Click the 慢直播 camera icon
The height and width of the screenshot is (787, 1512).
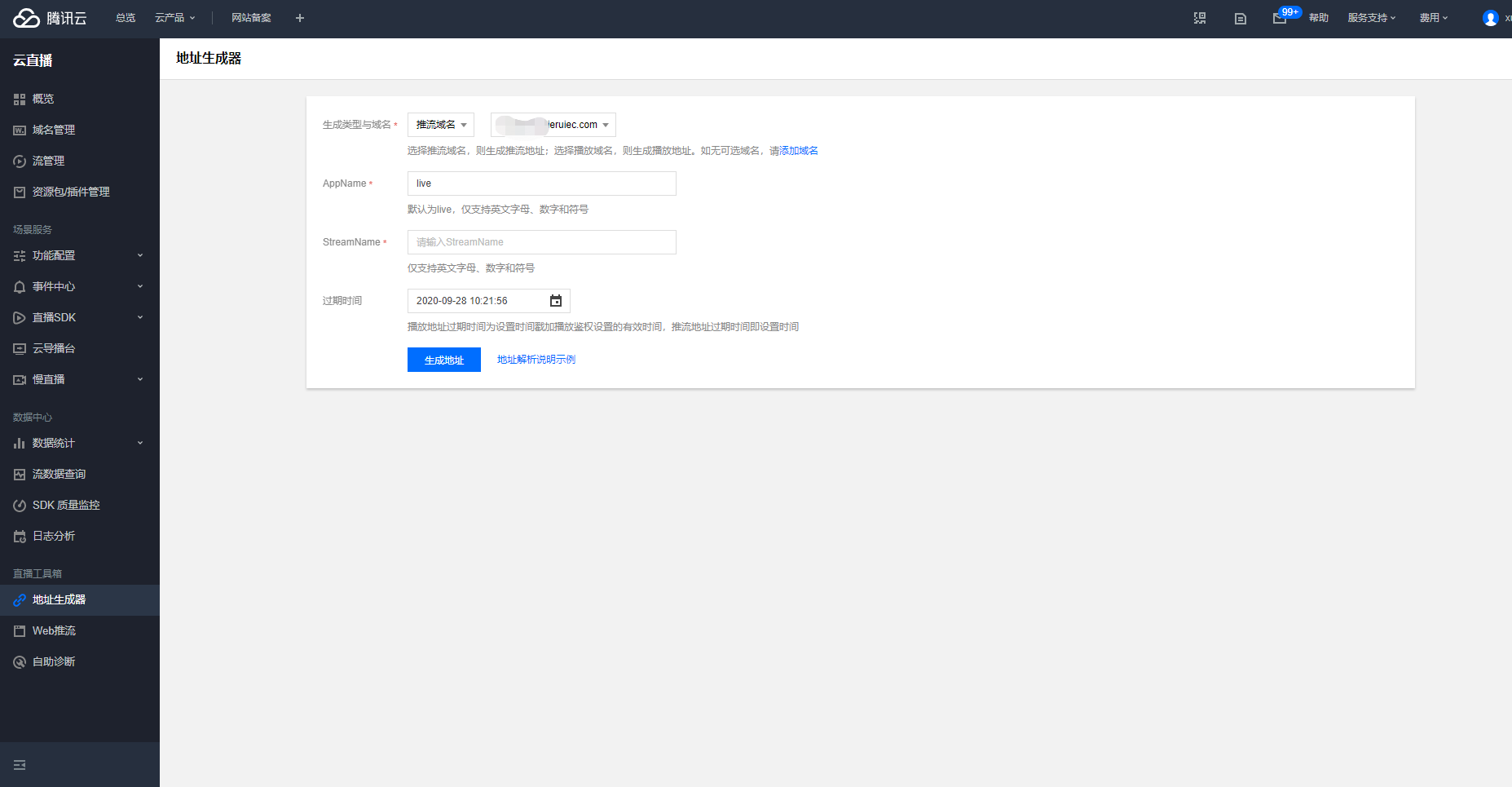click(x=20, y=380)
